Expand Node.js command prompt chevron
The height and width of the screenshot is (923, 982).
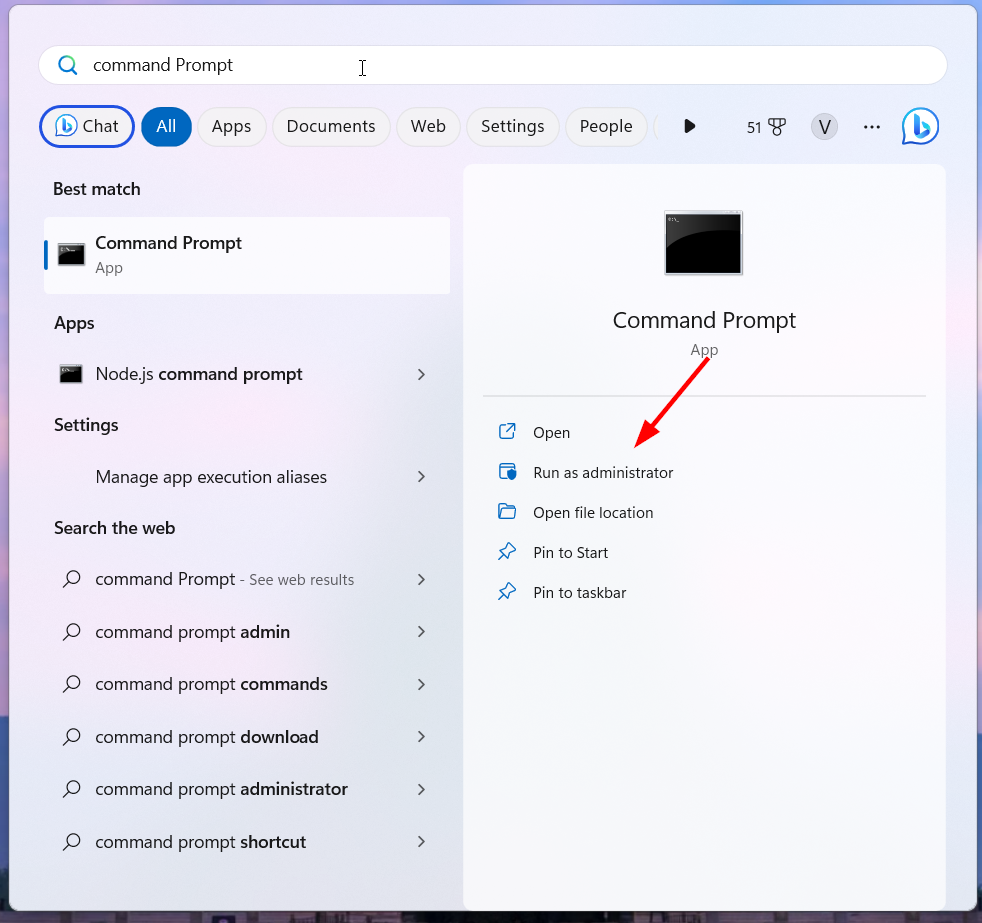click(421, 374)
